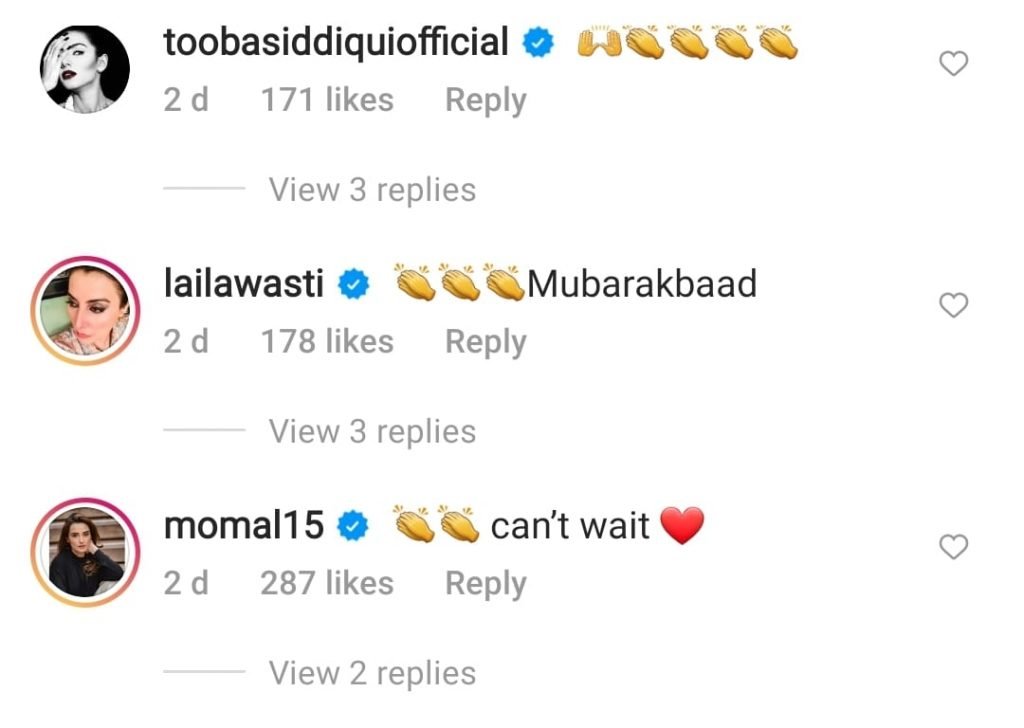The height and width of the screenshot is (728, 1024).
Task: Tap heart icon on momal15's comment
Action: click(953, 546)
